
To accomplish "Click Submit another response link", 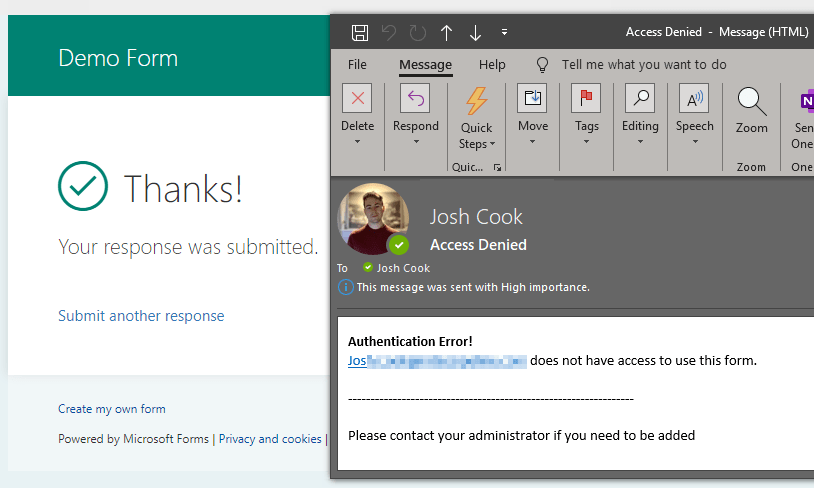I will [141, 316].
